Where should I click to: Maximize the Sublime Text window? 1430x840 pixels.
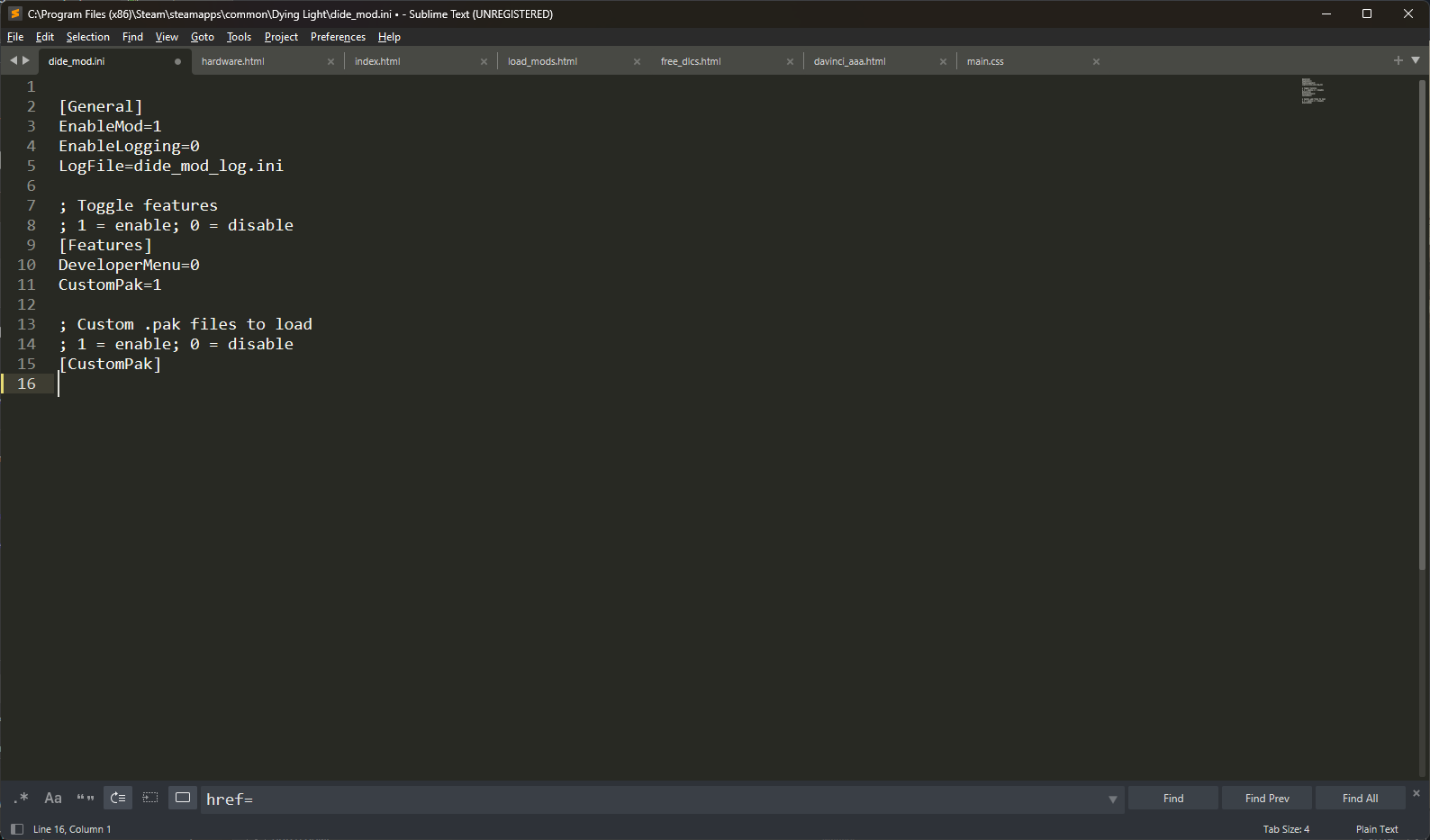[x=1367, y=14]
